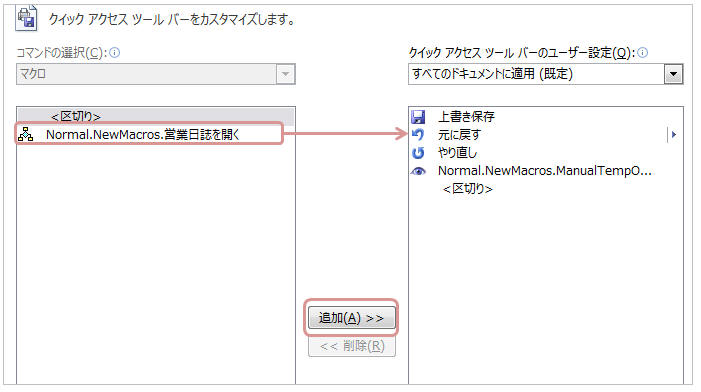Click the やり直し redo icon

(x=418, y=153)
